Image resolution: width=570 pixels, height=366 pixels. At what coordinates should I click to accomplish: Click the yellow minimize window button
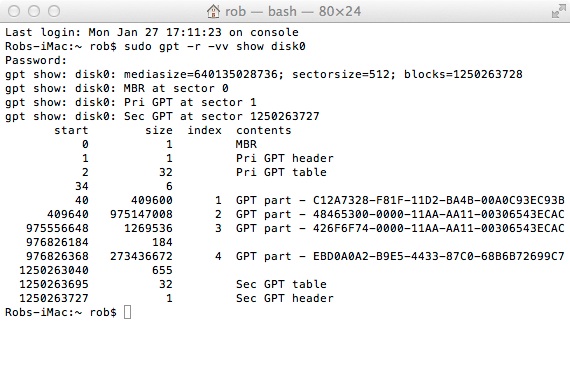coord(34,11)
